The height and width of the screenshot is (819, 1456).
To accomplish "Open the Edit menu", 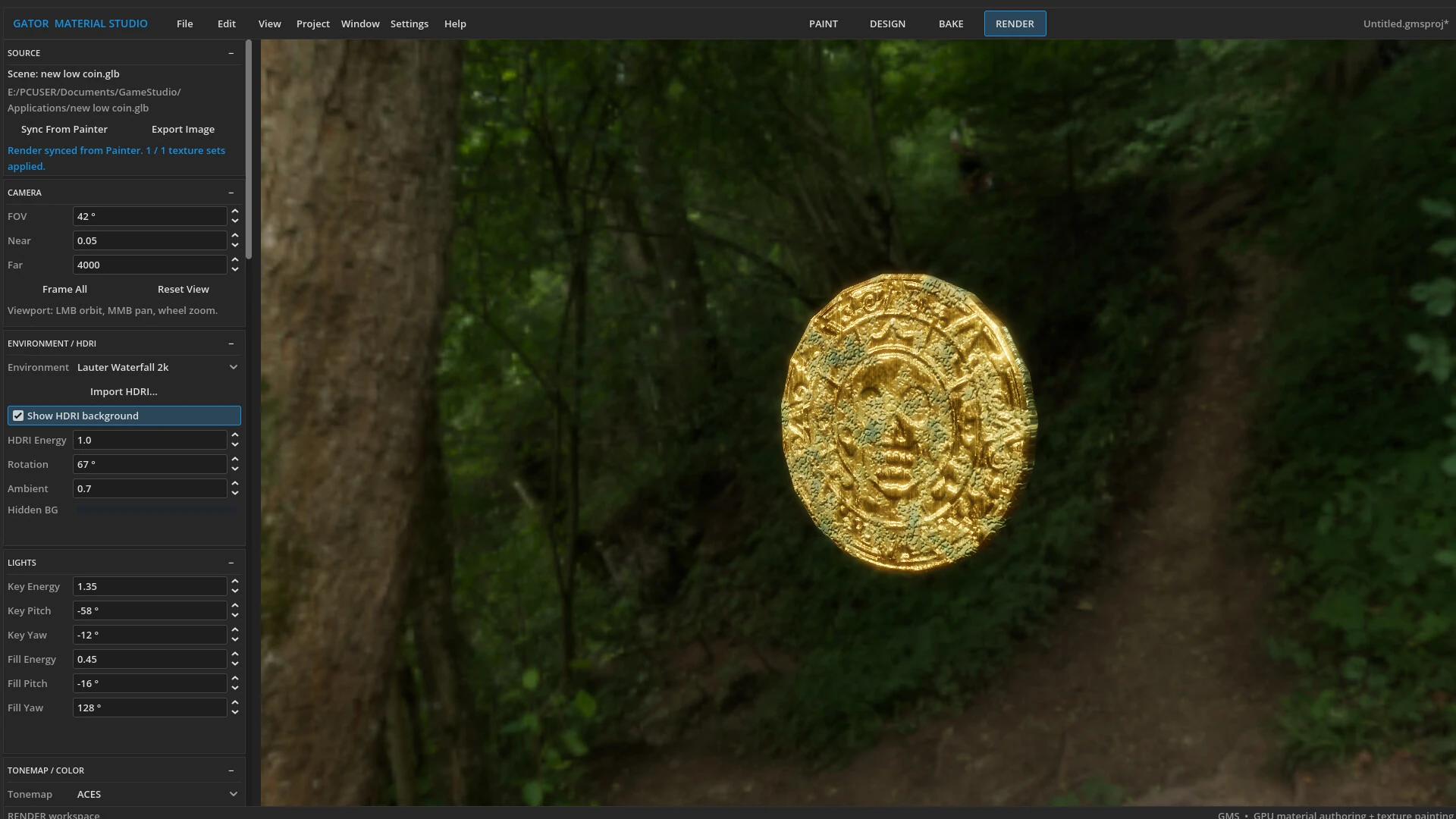I will point(227,24).
